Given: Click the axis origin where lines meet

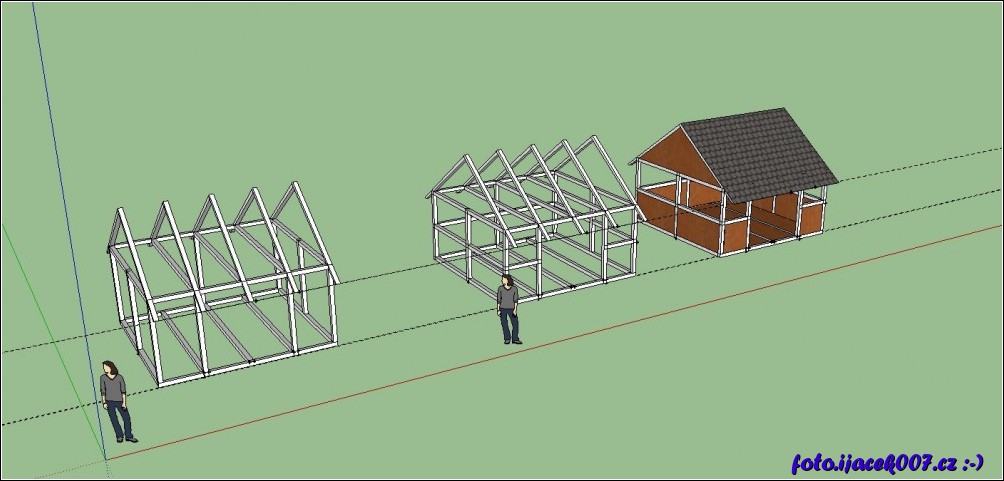Looking at the screenshot, I should [105, 459].
